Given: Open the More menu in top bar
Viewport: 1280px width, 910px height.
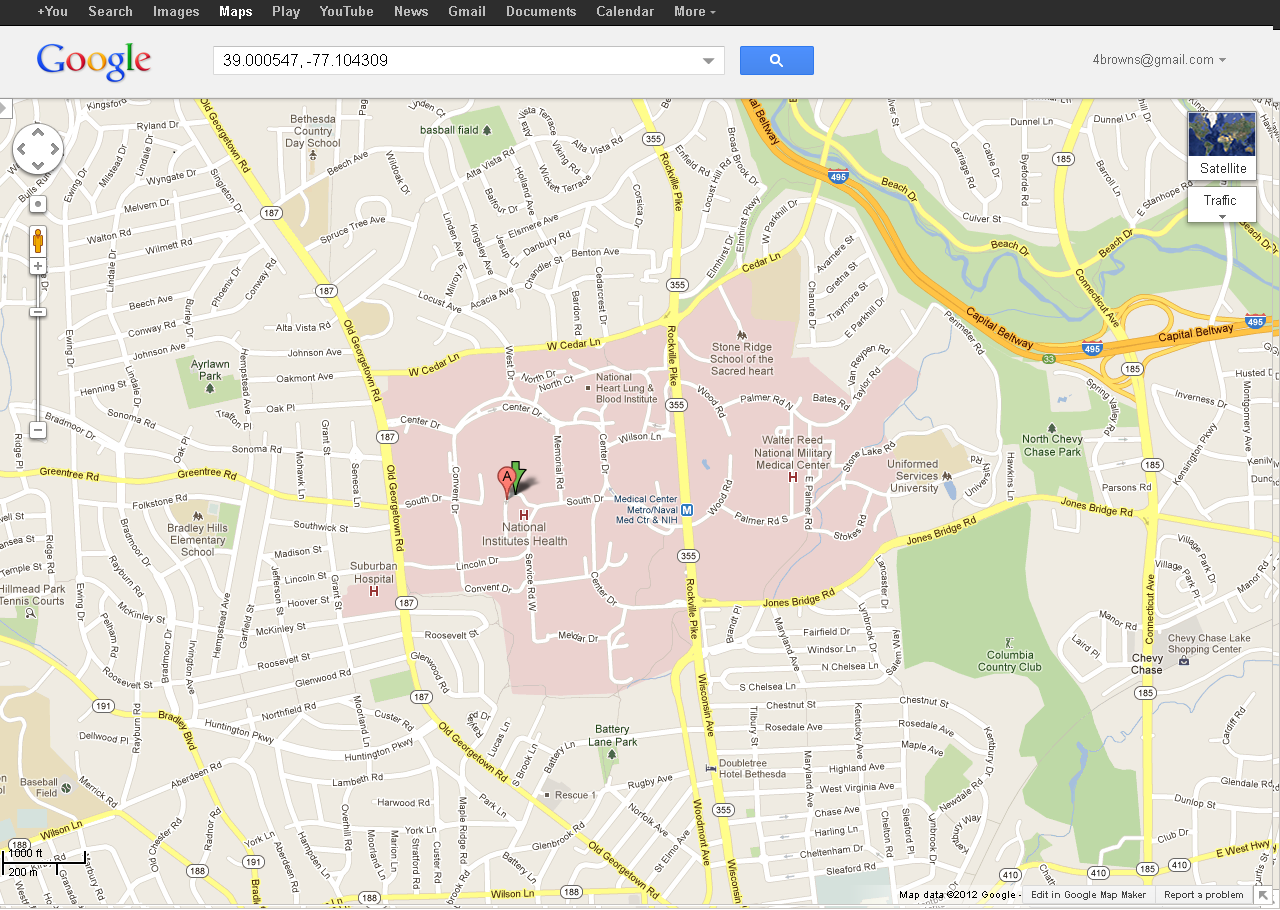Looking at the screenshot, I should tap(694, 12).
